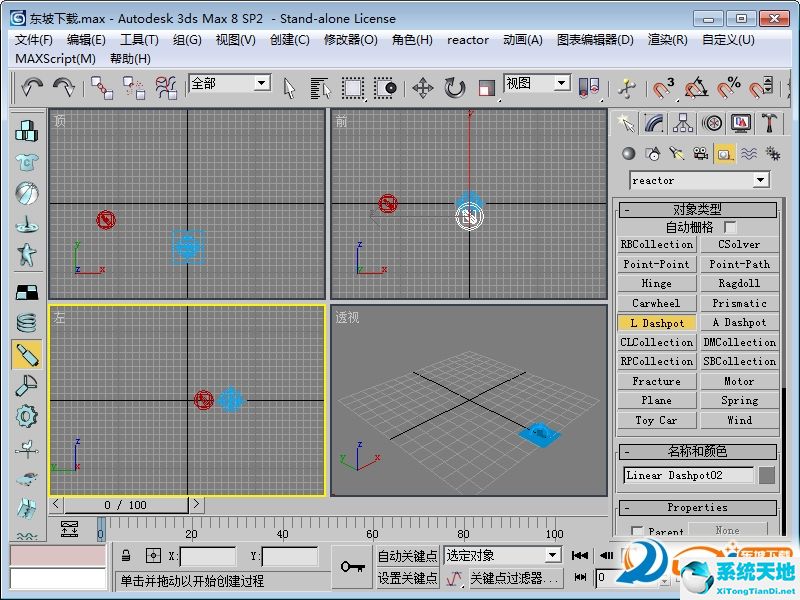Click the Spring object button
The height and width of the screenshot is (600, 800).
coord(739,401)
